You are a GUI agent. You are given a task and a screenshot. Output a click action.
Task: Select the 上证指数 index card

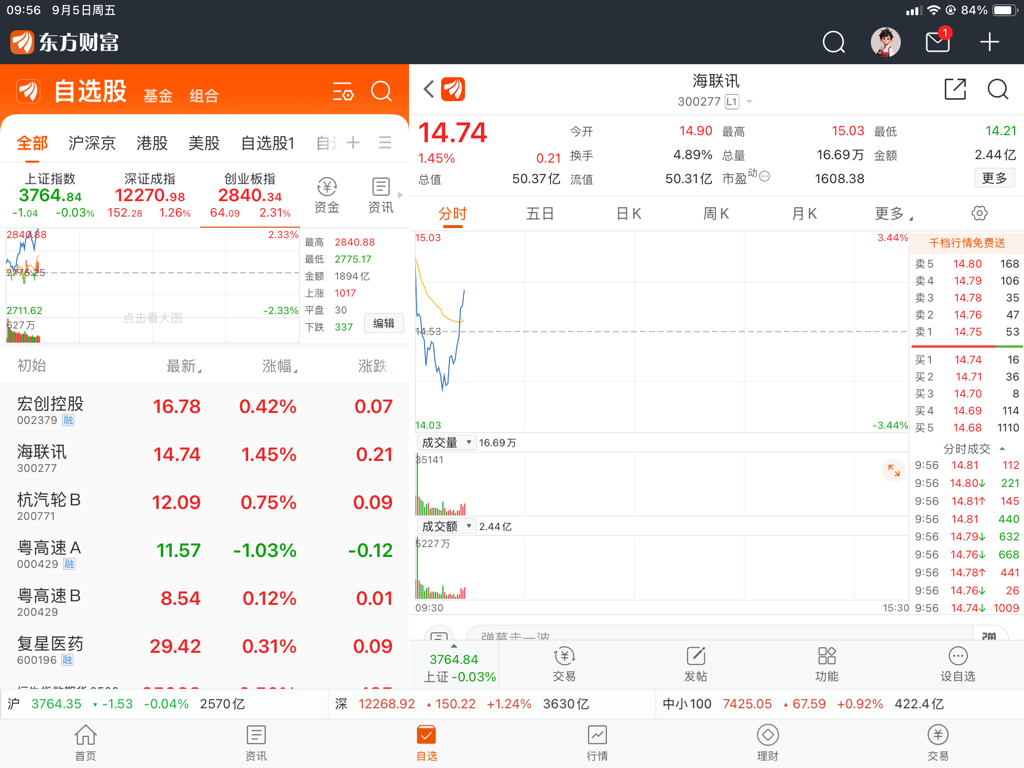pos(50,195)
